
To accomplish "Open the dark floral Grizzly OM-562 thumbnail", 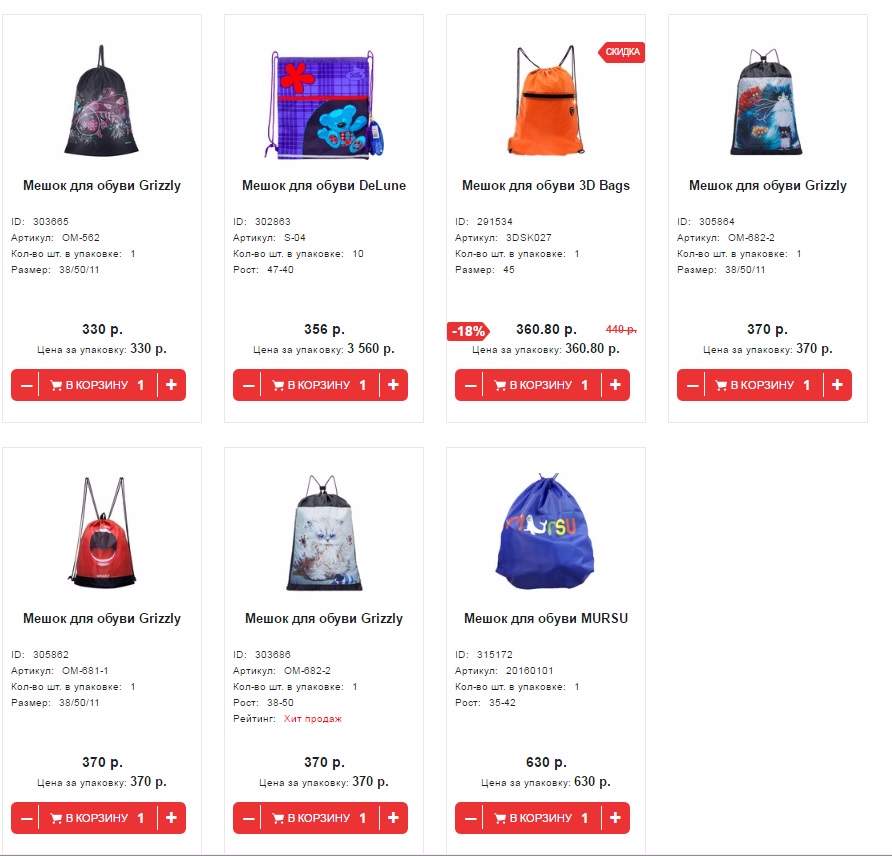I will point(101,100).
